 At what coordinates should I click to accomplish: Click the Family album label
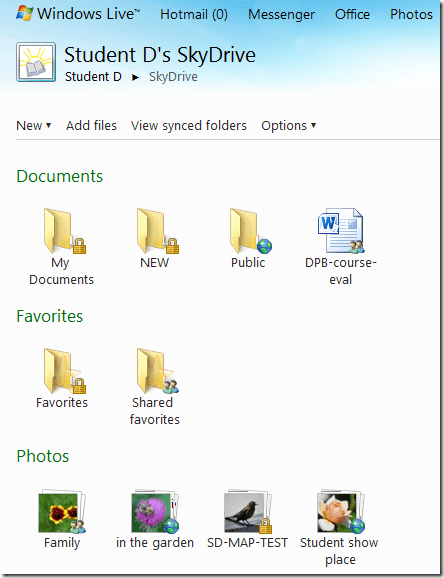click(62, 543)
